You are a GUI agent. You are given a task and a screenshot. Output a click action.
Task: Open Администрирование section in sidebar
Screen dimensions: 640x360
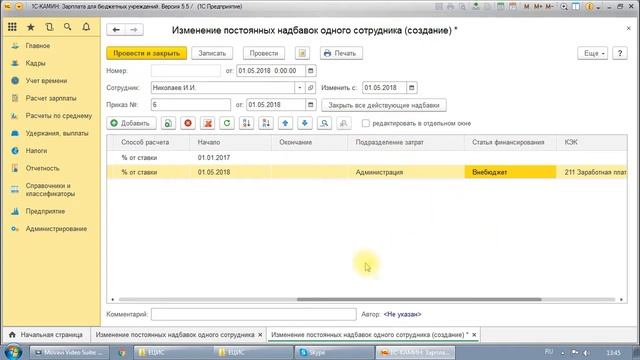56,229
